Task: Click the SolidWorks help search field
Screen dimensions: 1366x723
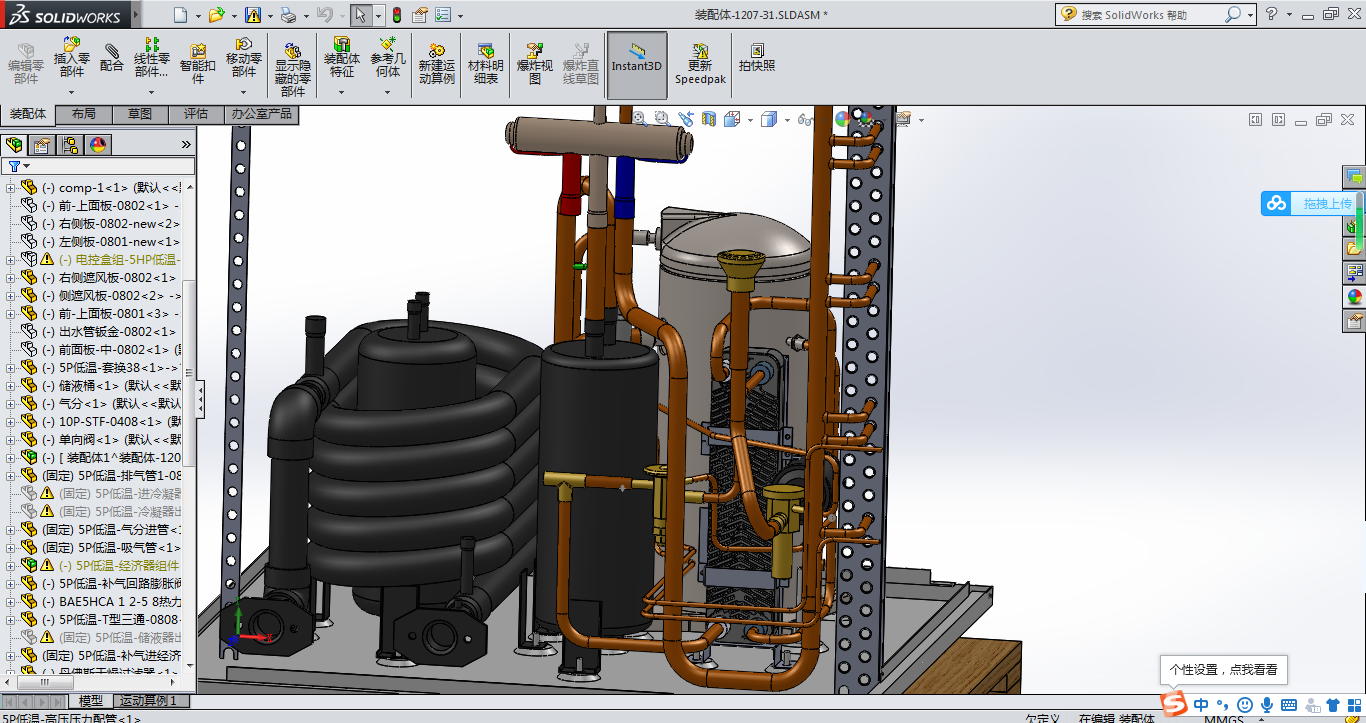Action: coord(1150,14)
